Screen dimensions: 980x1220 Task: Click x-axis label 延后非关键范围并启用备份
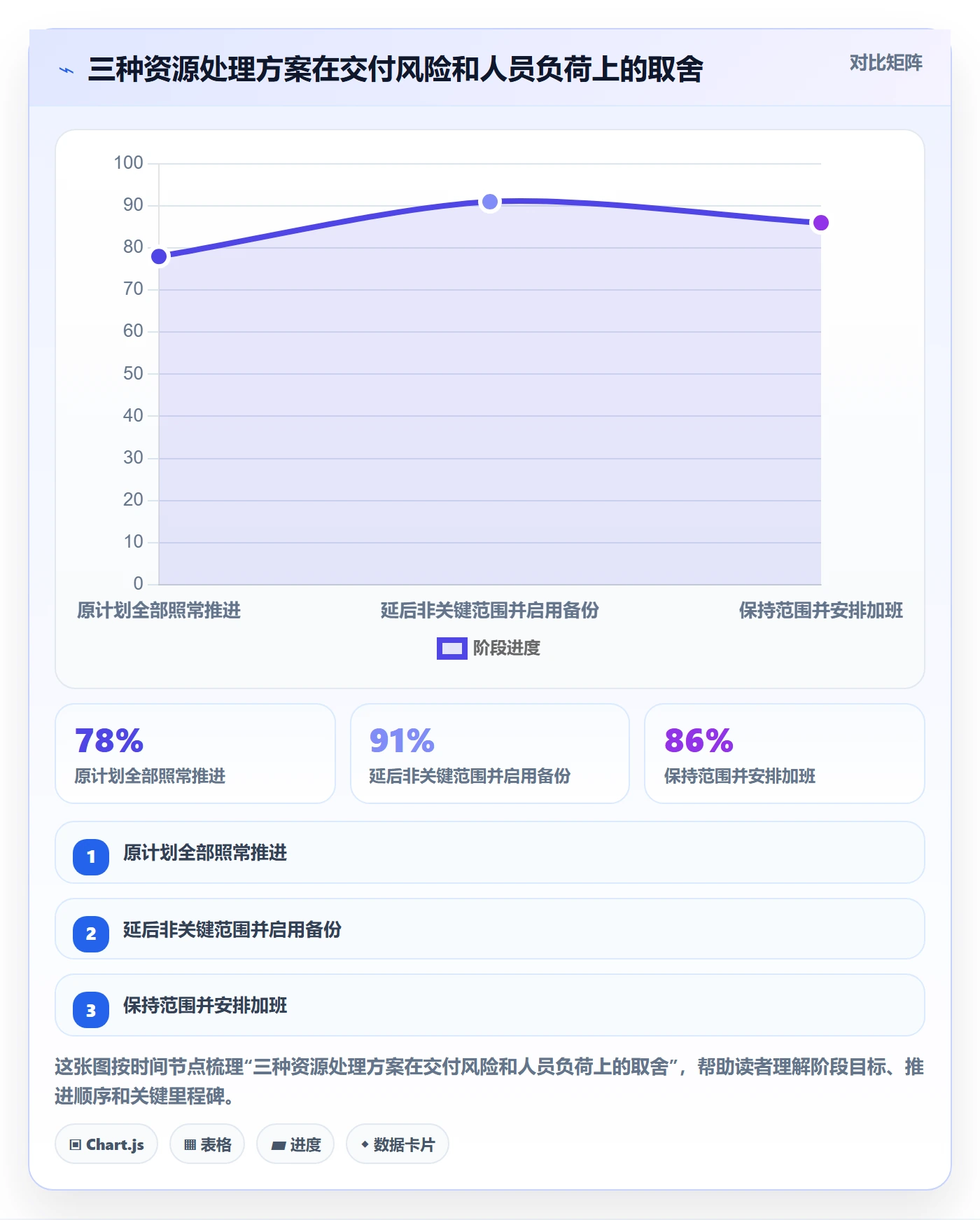tap(490, 610)
